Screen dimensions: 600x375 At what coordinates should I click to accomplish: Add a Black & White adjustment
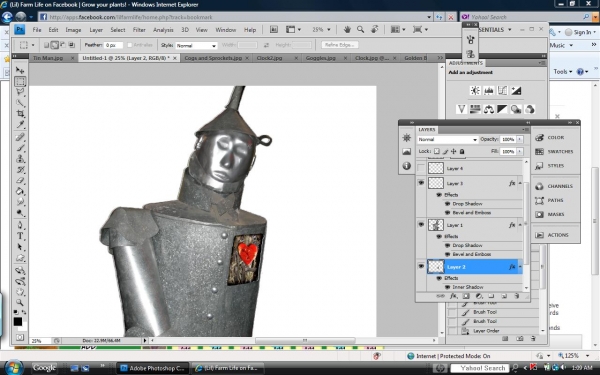[502, 109]
